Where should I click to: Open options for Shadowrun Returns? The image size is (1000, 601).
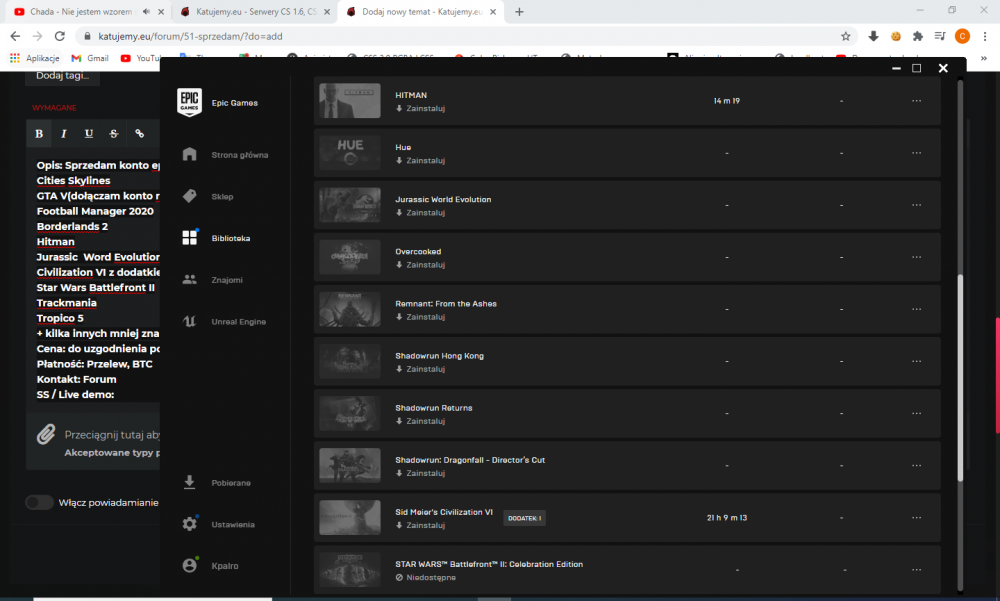tap(916, 413)
